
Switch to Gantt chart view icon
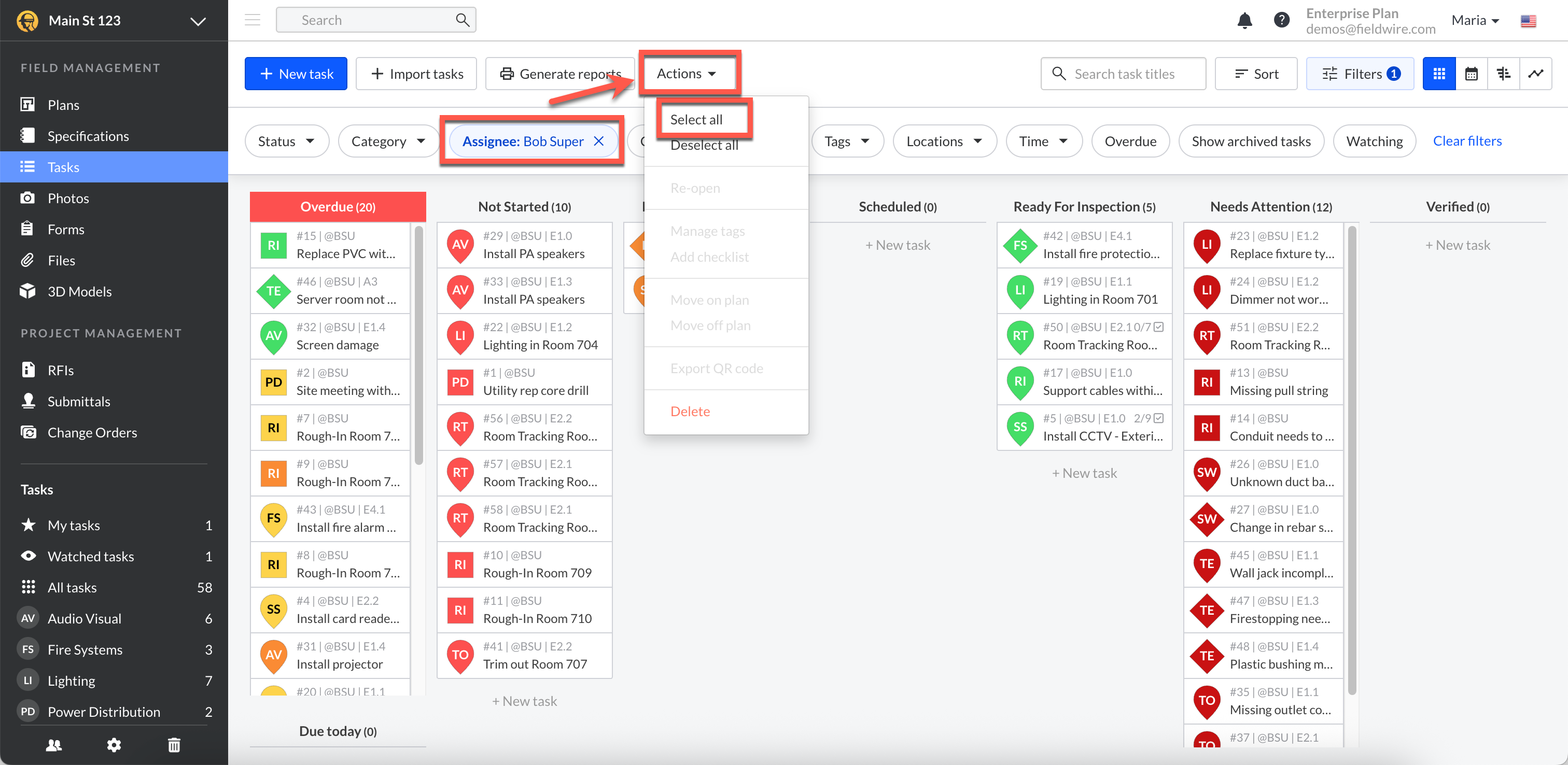1503,74
